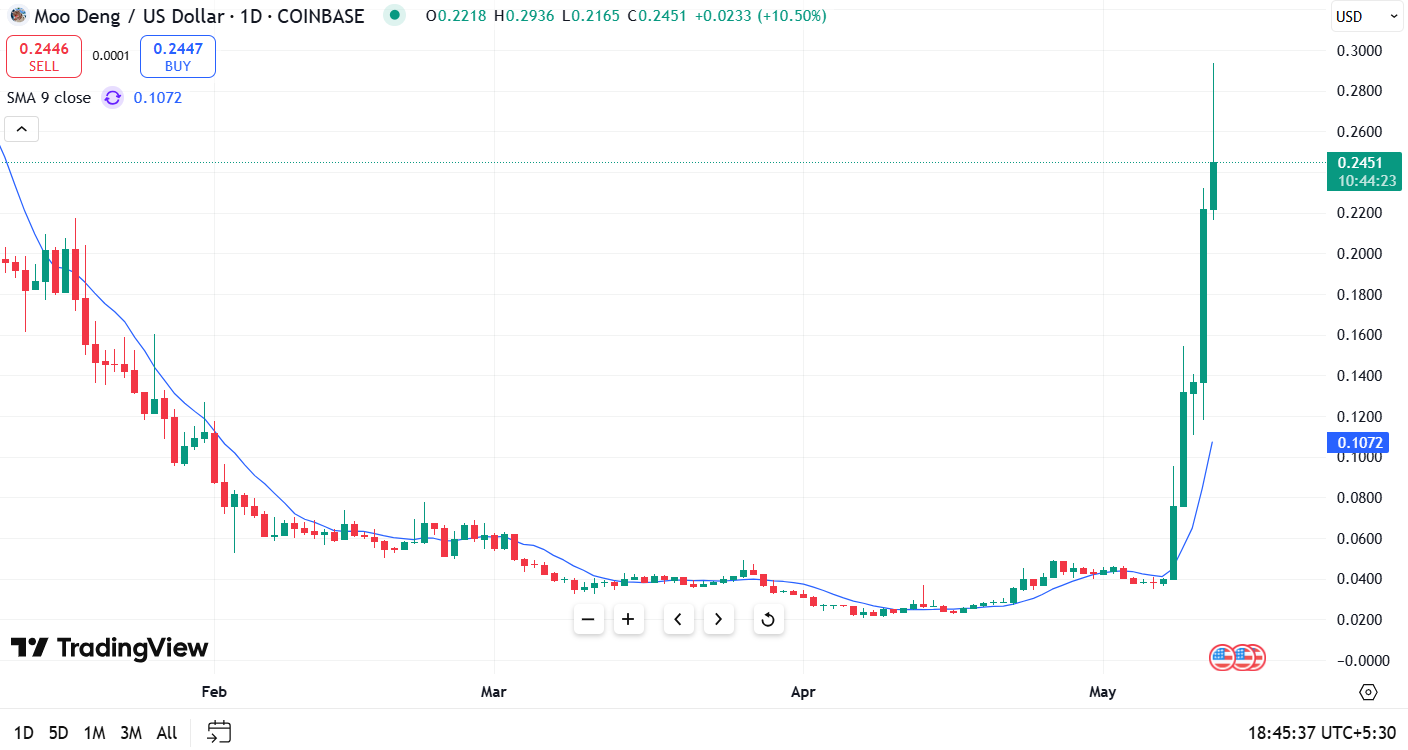Show All time range data

click(167, 733)
